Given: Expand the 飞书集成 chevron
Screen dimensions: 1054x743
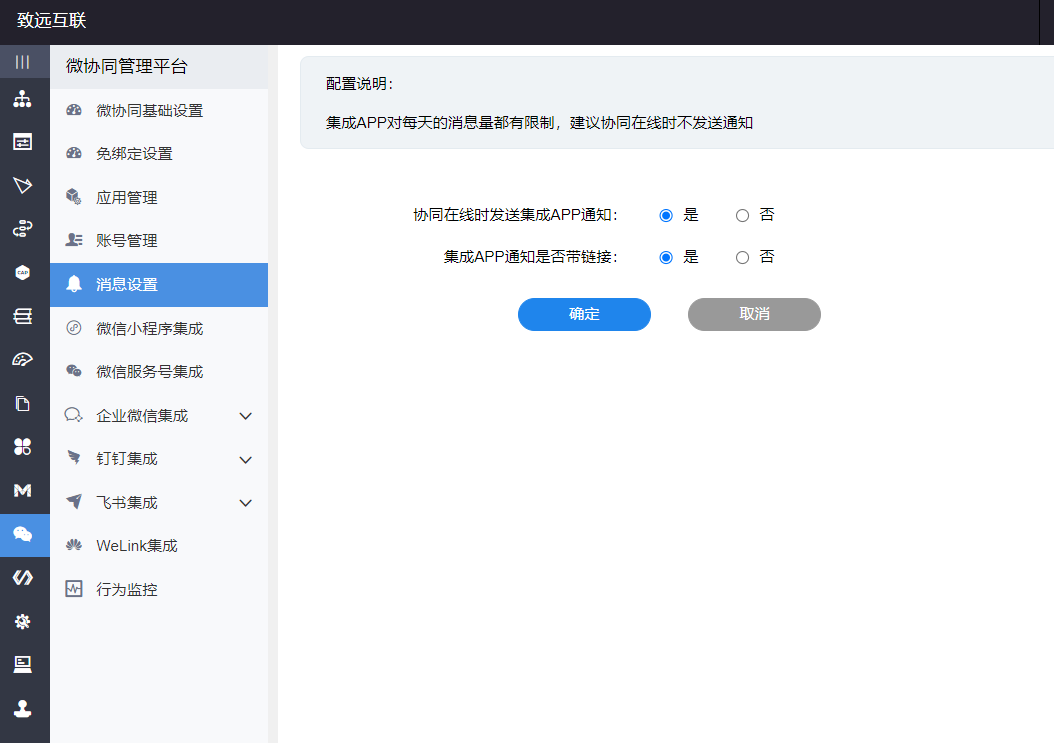Looking at the screenshot, I should pos(246,503).
